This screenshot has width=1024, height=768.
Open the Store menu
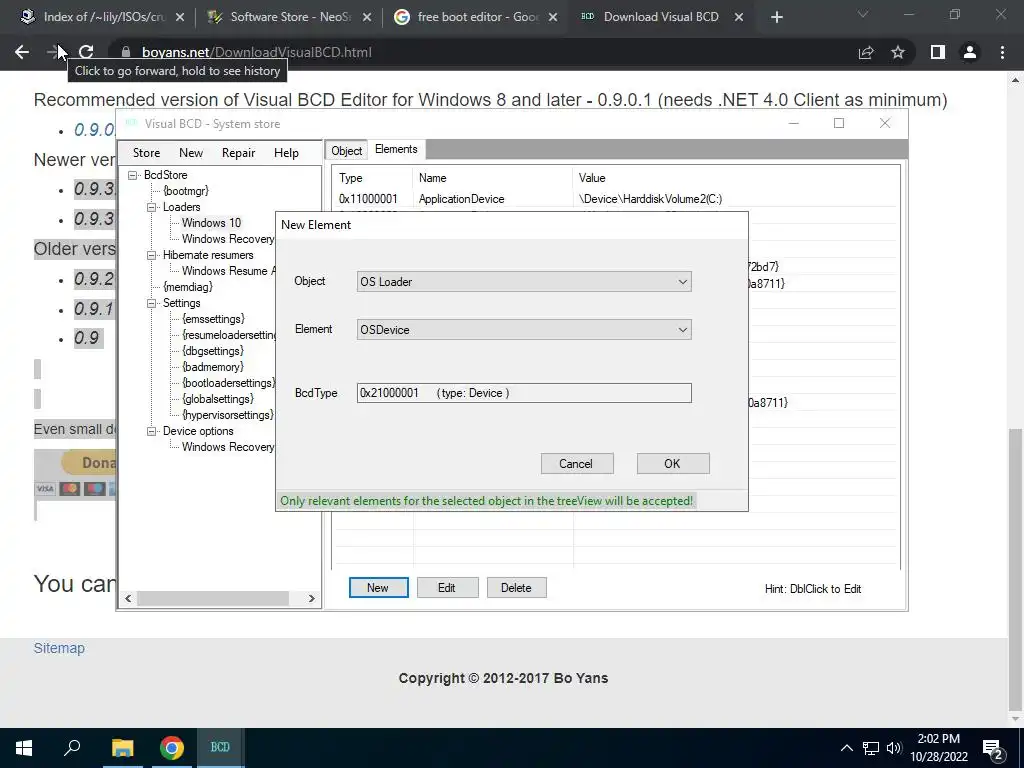tap(146, 153)
